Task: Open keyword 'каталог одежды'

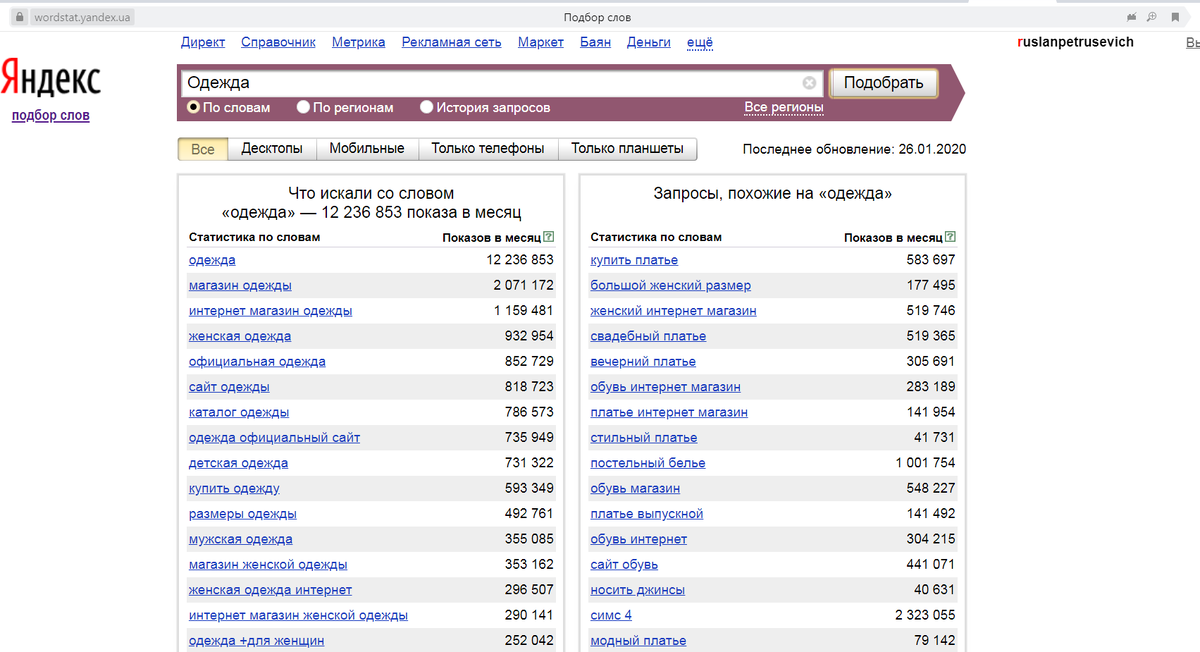Action: 239,412
